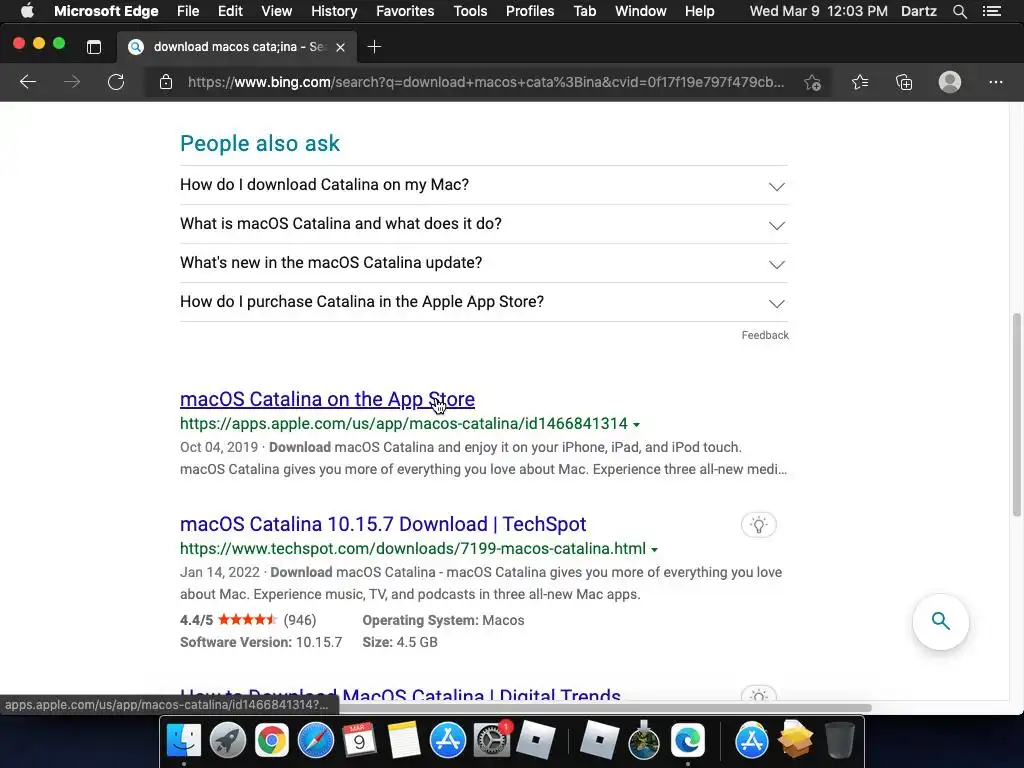Screen dimensions: 1024x768
Task: Click the apps.apple.com green URL text
Action: (404, 424)
